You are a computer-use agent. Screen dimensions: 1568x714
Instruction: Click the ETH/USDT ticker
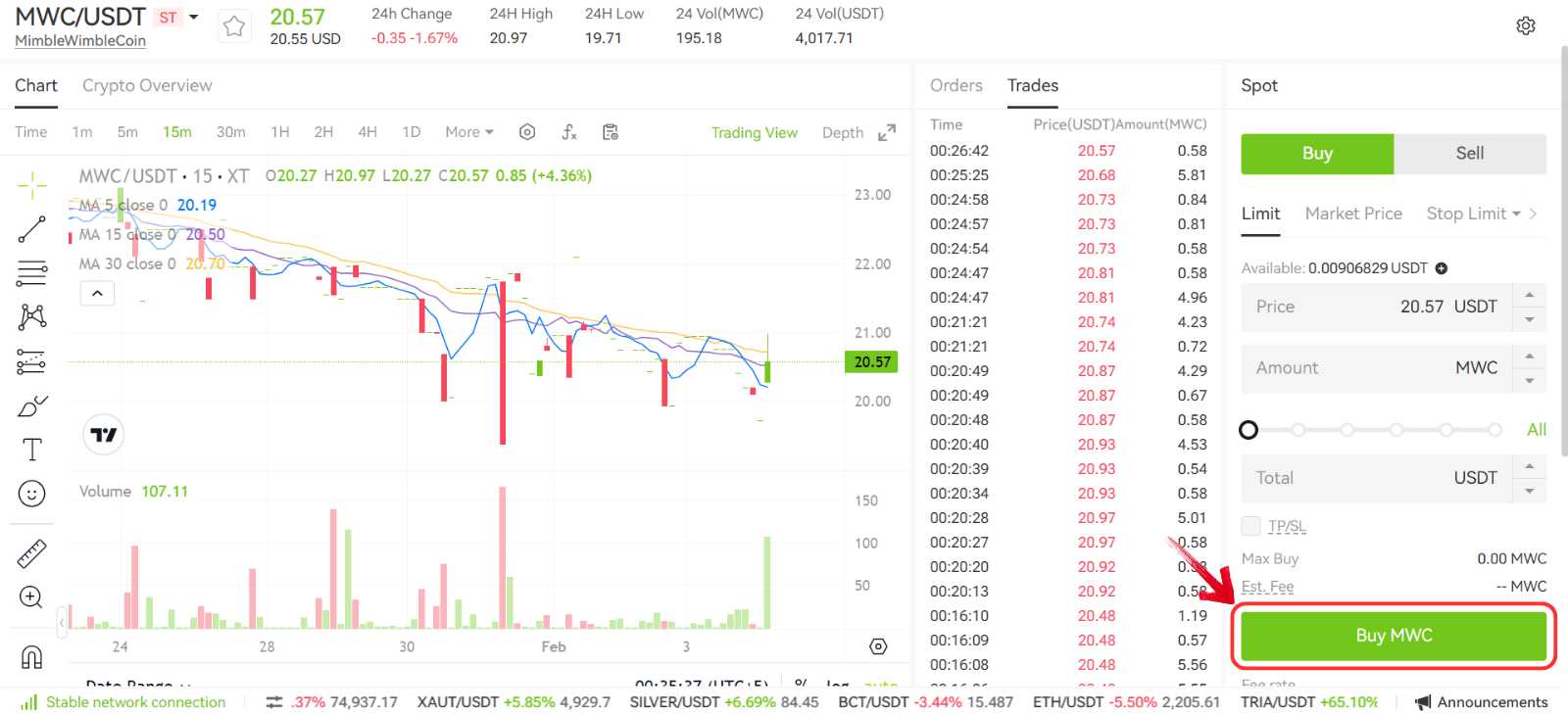[x=1126, y=702]
